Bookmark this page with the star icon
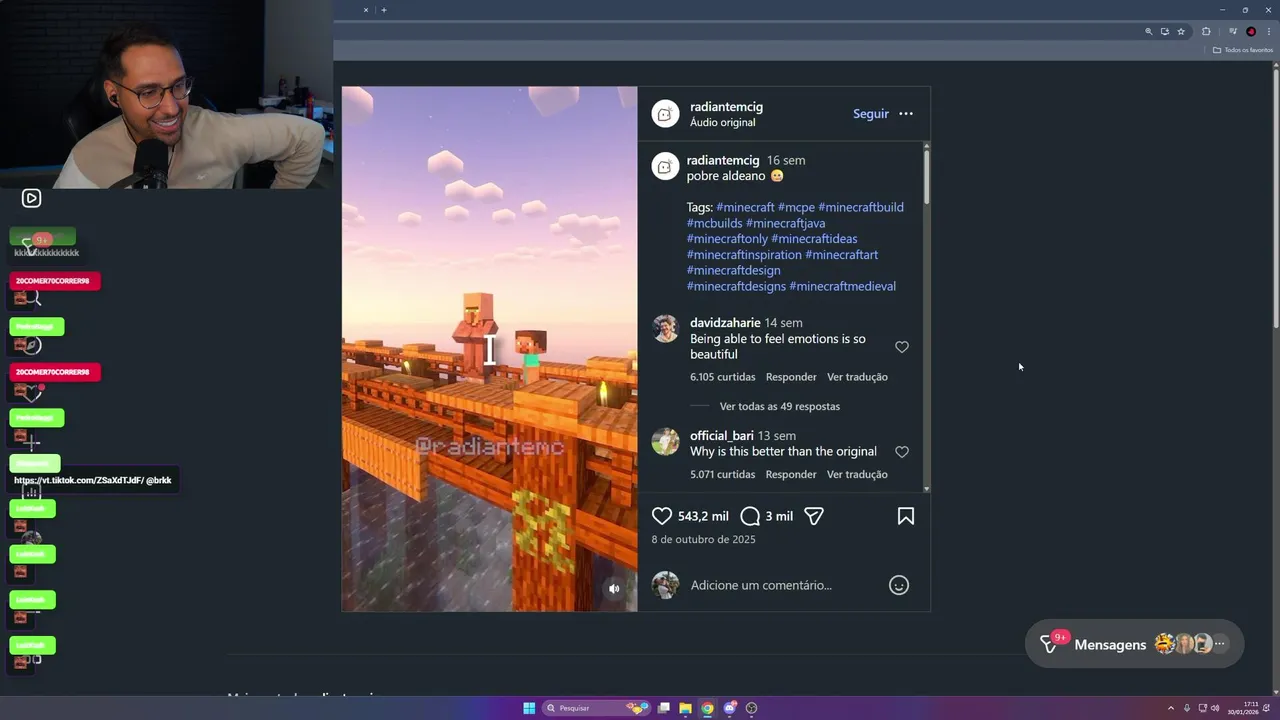The width and height of the screenshot is (1280, 720). click(1181, 32)
